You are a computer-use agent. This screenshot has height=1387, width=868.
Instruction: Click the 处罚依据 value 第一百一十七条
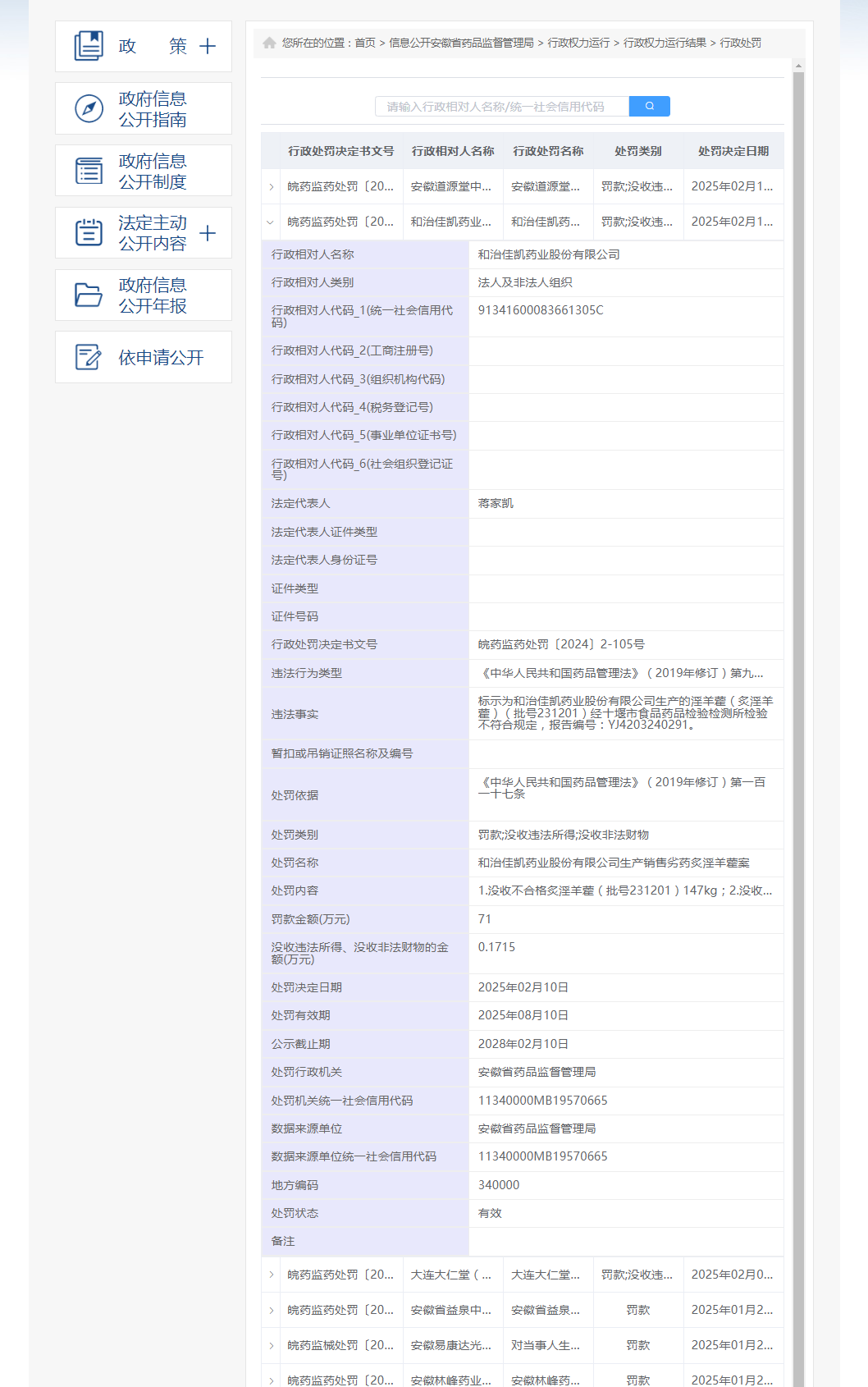click(x=624, y=788)
